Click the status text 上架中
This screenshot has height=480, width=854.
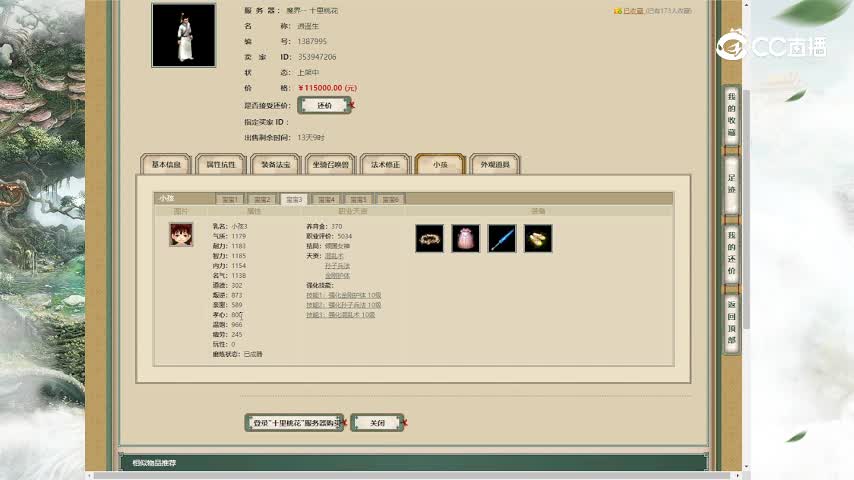point(308,72)
